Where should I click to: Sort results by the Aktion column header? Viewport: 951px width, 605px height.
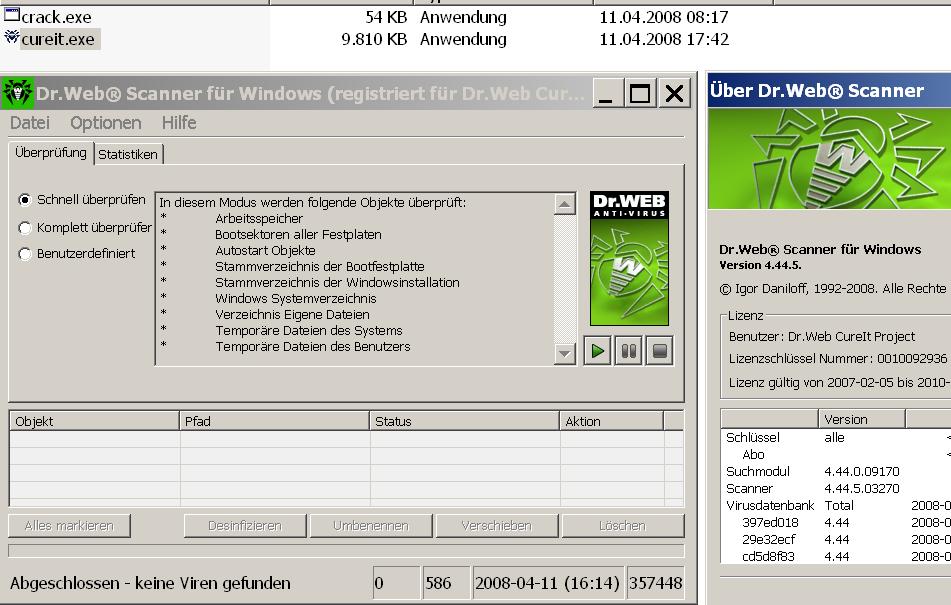point(611,421)
